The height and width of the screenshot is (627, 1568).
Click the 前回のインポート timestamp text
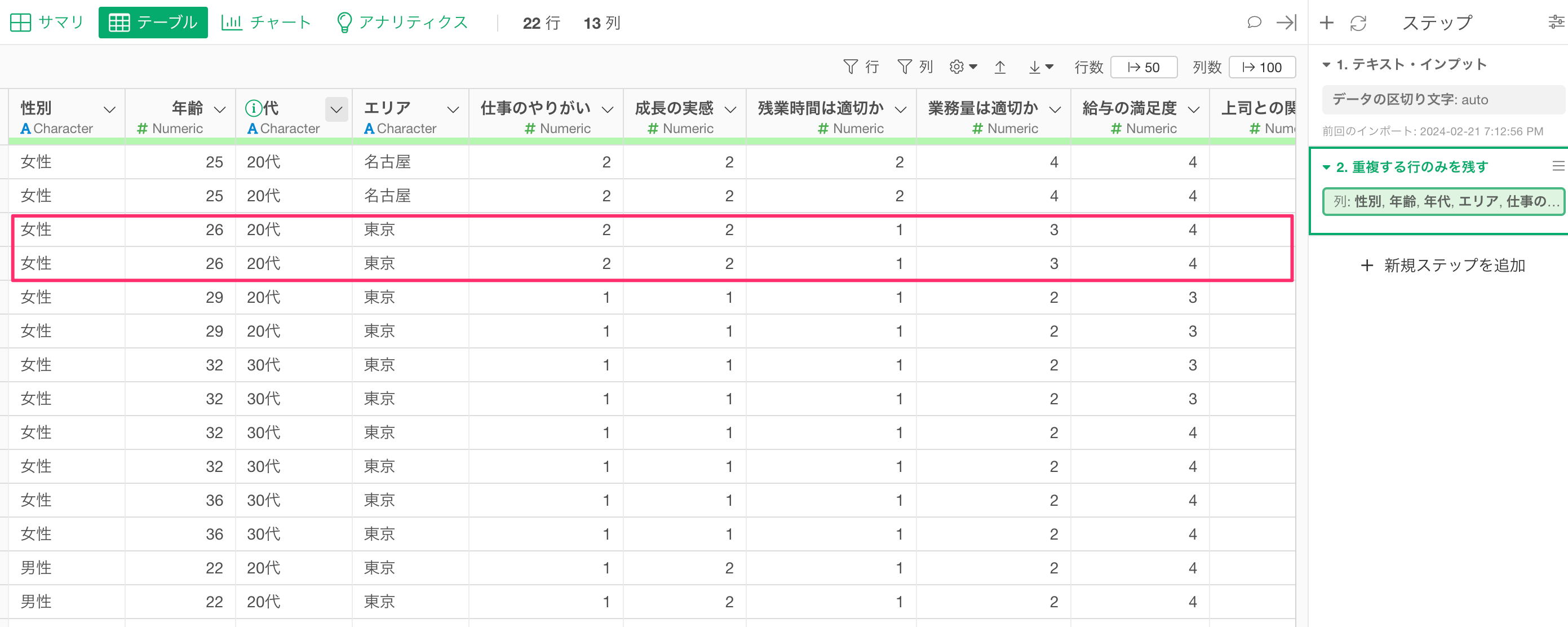coord(1432,131)
